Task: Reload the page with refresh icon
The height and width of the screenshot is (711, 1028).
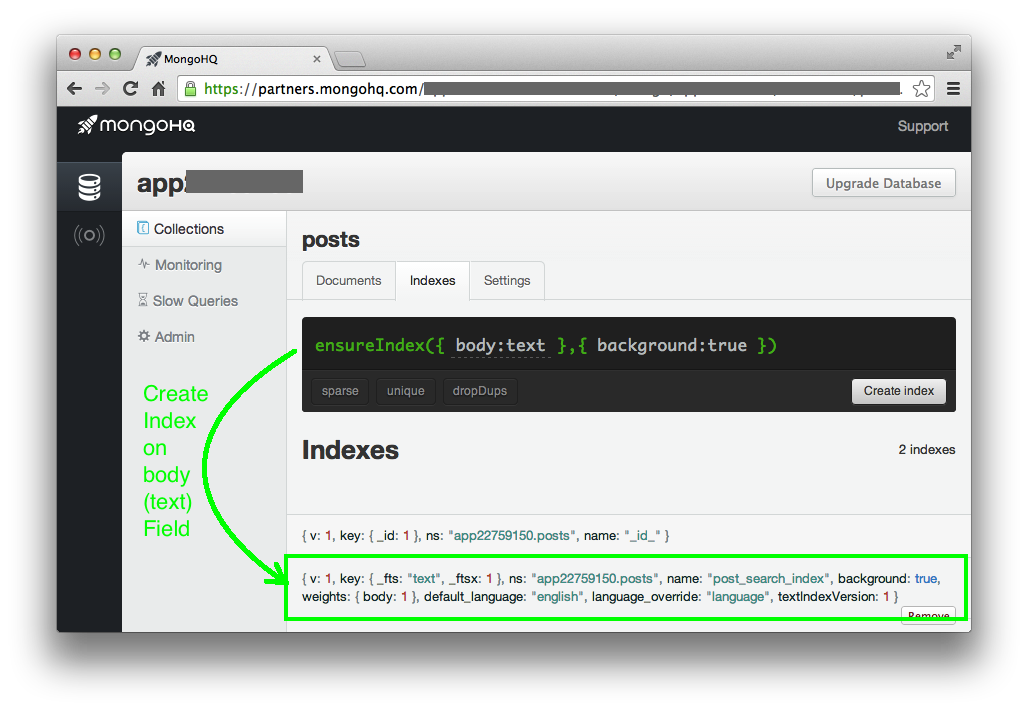Action: [130, 89]
